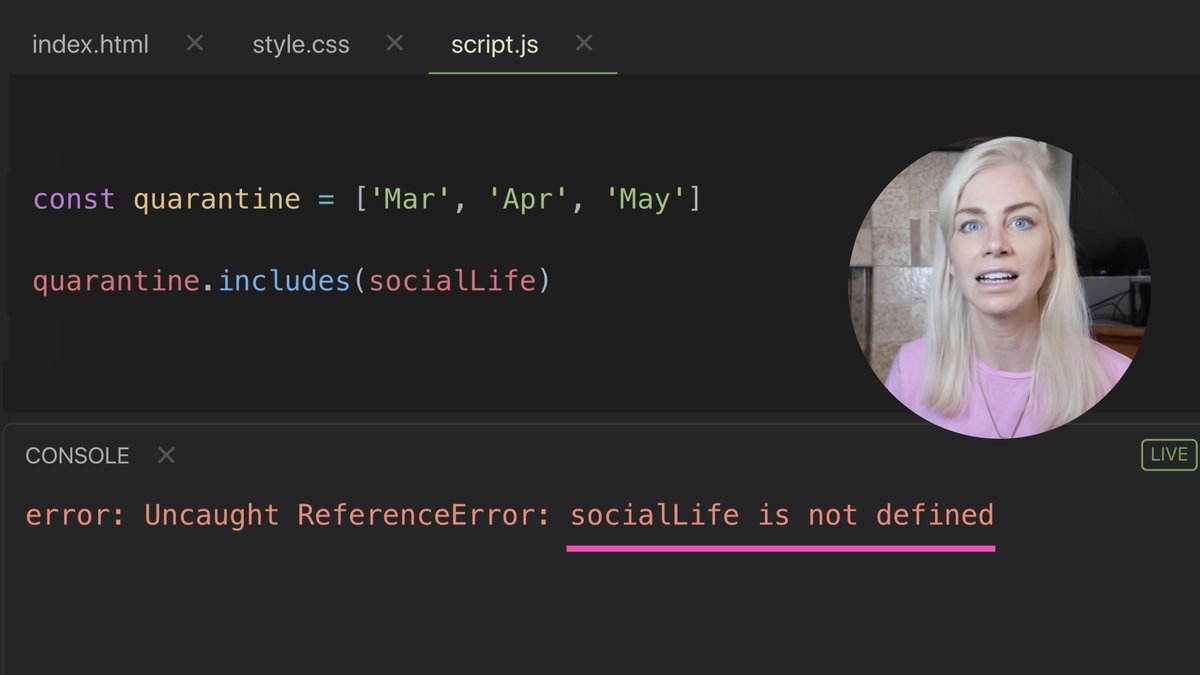
Task: Switch to the style.css tab
Action: click(301, 43)
